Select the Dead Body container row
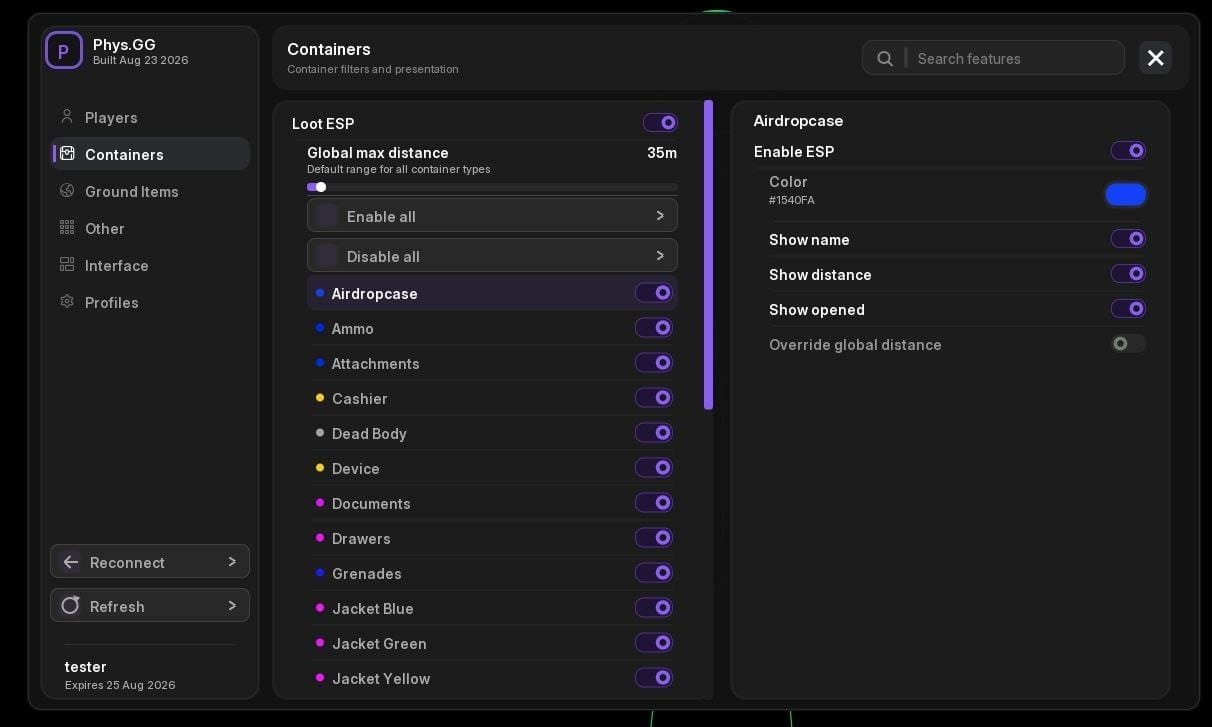Screen dimensions: 1212x727 [x=492, y=433]
